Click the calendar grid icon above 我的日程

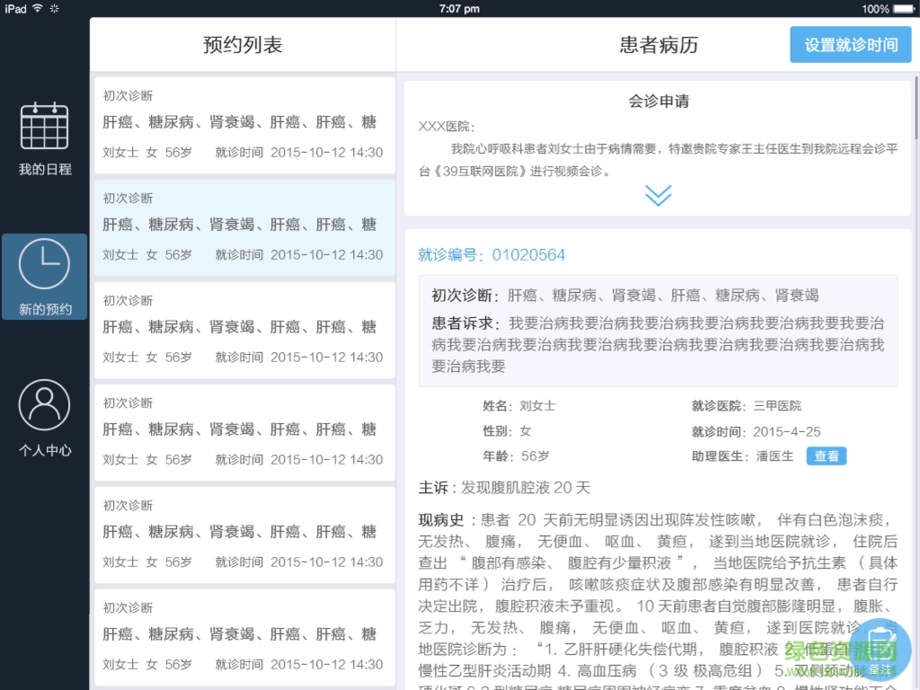[x=44, y=127]
